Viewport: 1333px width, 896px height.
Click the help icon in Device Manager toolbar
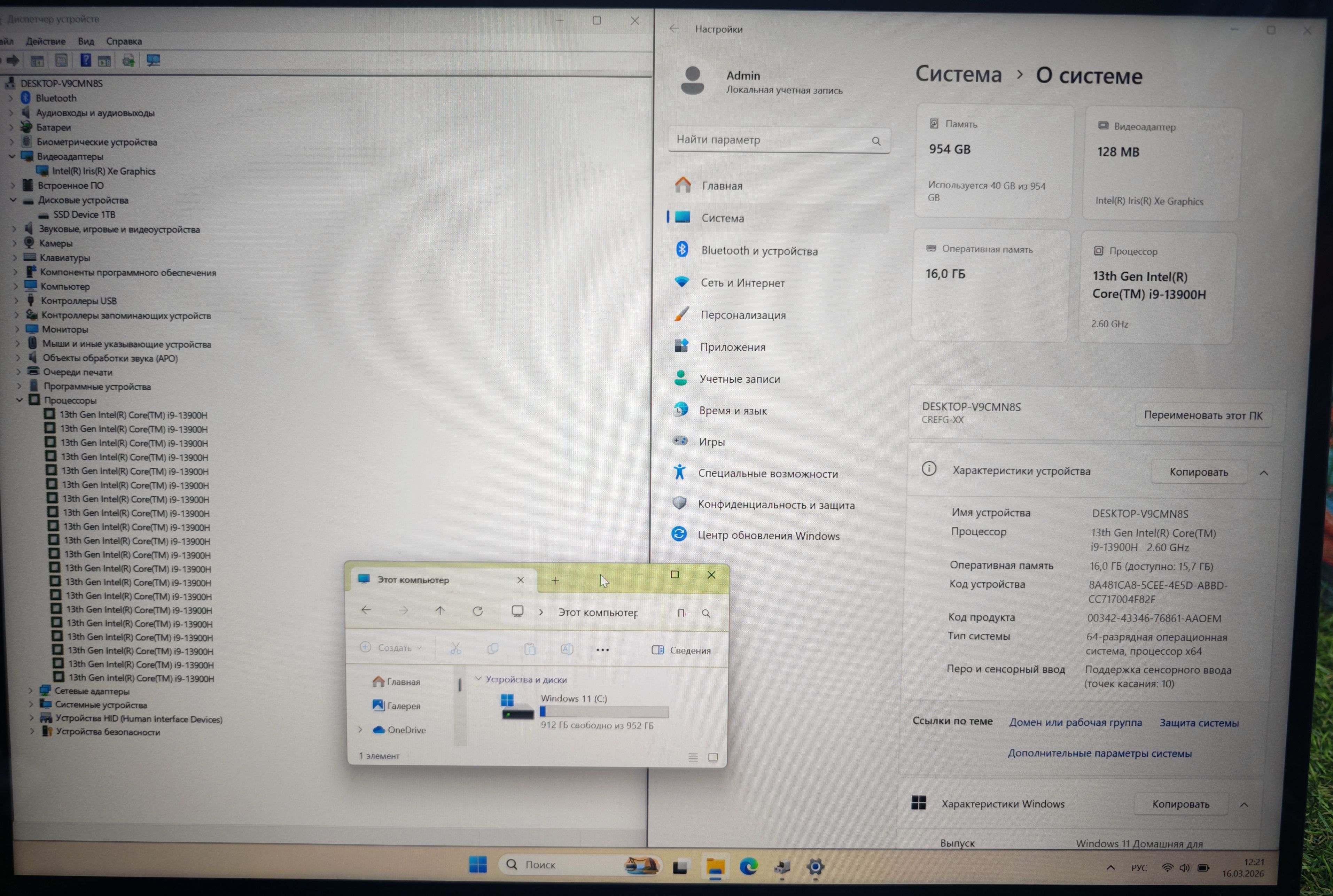coord(85,61)
